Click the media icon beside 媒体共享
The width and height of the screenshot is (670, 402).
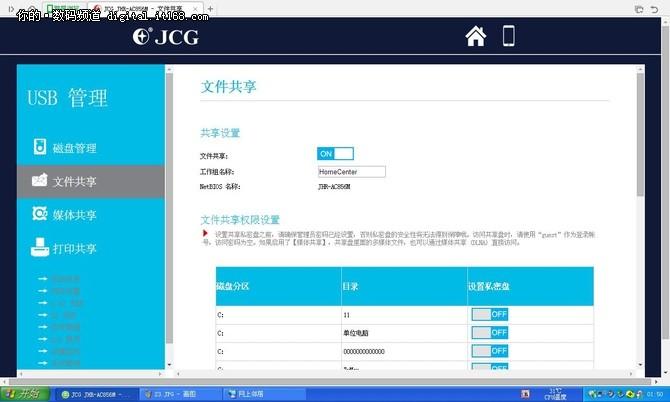point(40,213)
